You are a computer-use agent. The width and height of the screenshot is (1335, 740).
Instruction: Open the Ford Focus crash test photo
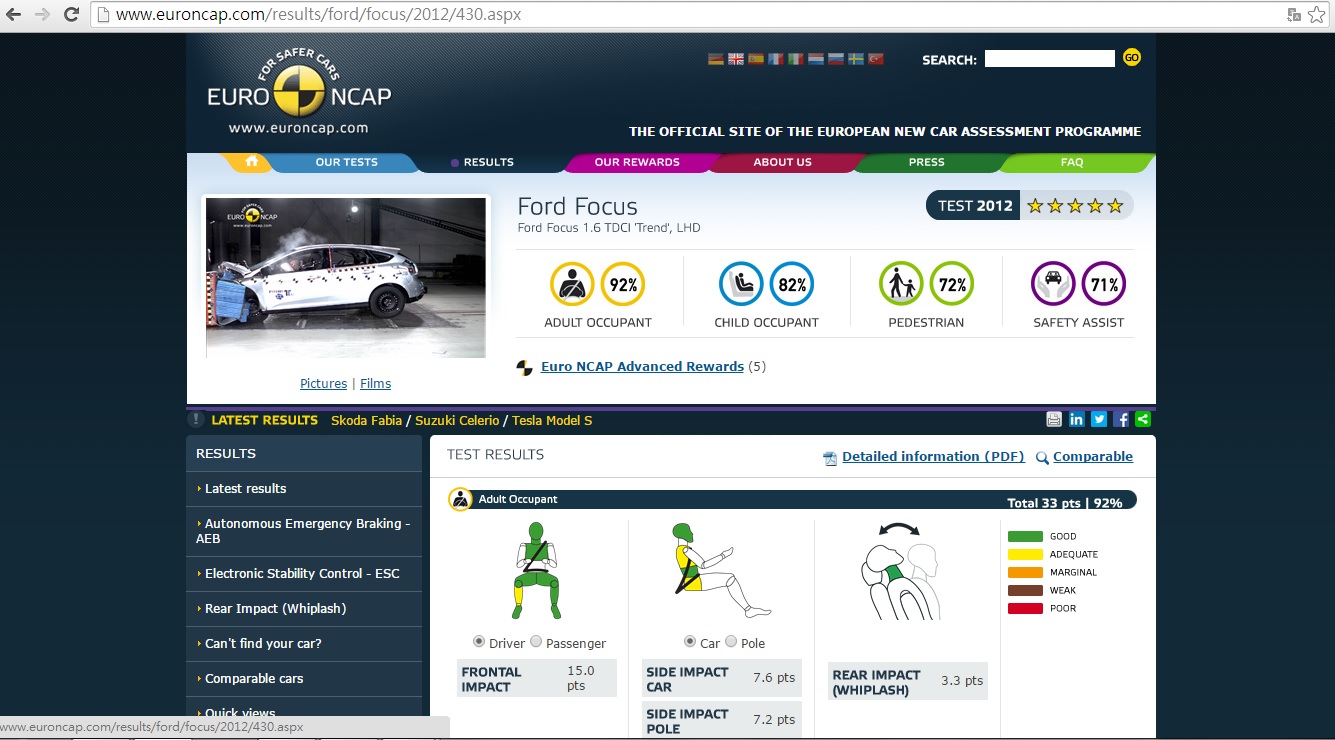[346, 277]
